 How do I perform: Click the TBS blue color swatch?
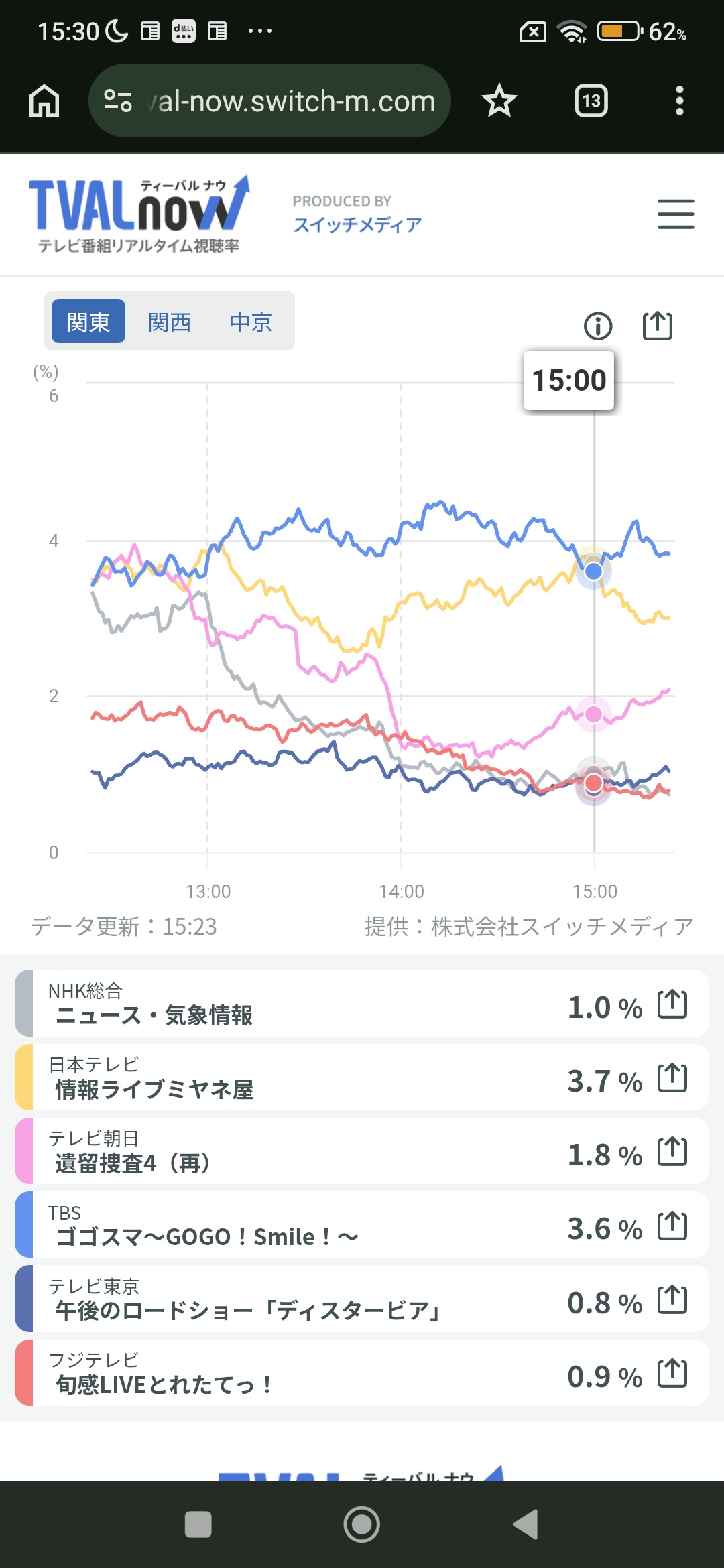point(24,1225)
